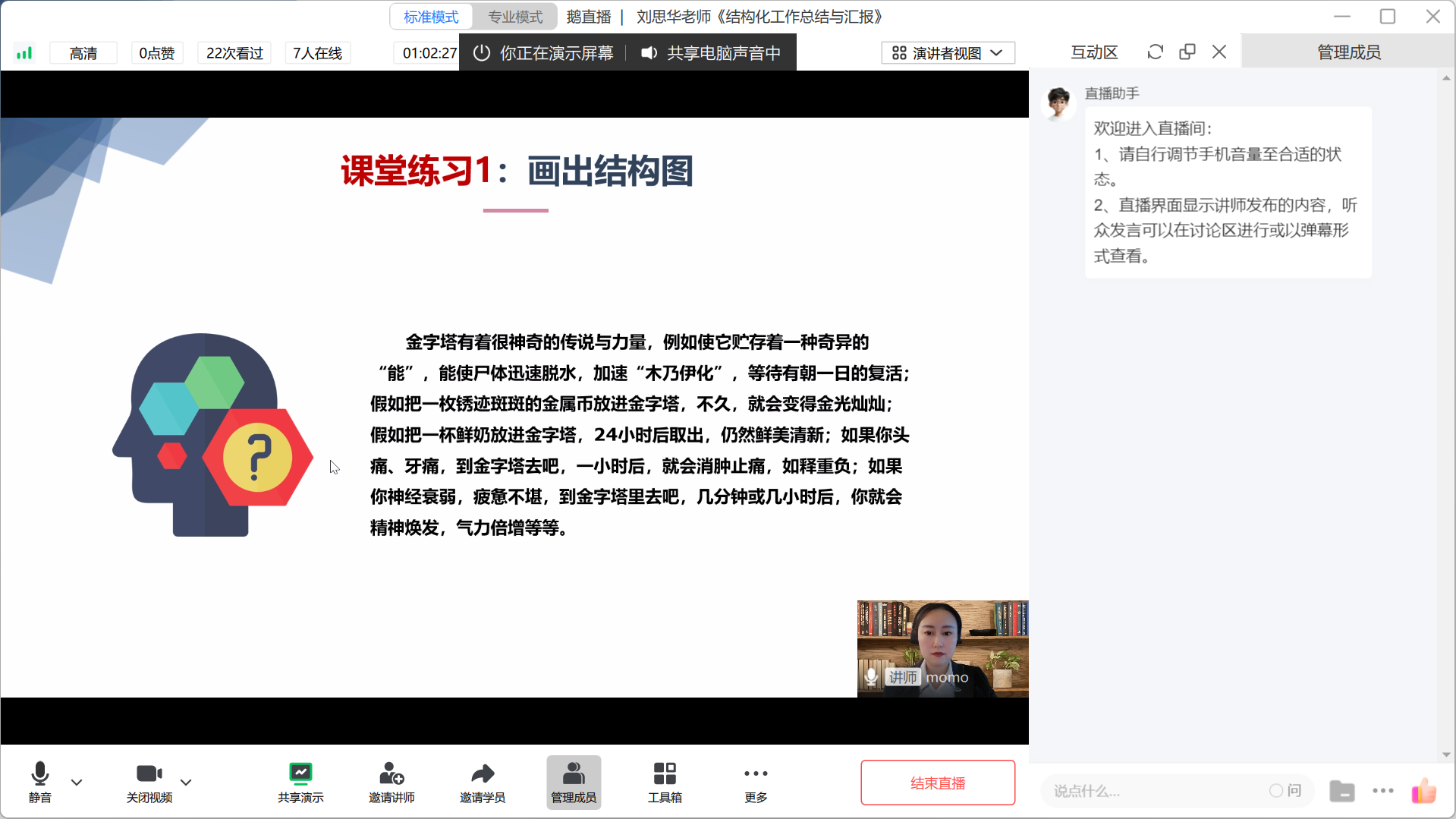
Task: Turn off camera with 关闭视频
Action: coord(149,782)
